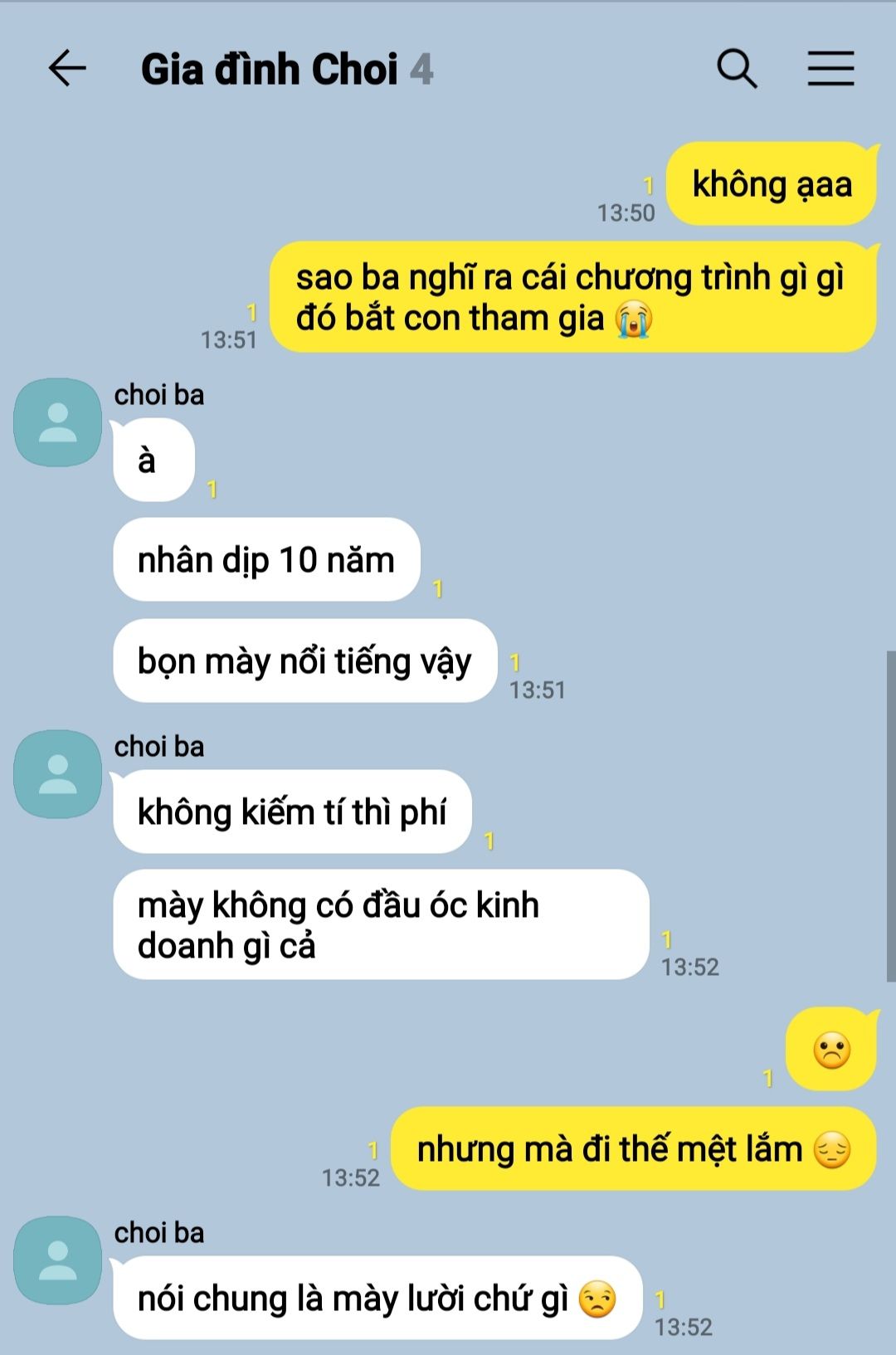This screenshot has width=896, height=1355.
Task: Open the hamburger menu icon
Action: [830, 68]
